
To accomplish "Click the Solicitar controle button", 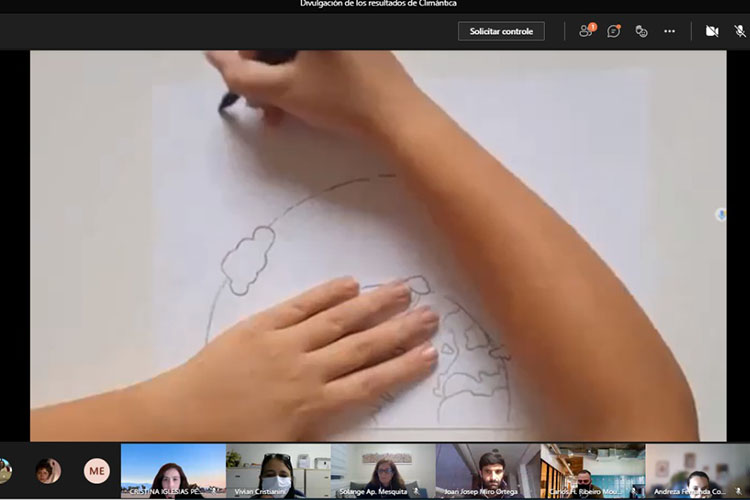I will [501, 31].
